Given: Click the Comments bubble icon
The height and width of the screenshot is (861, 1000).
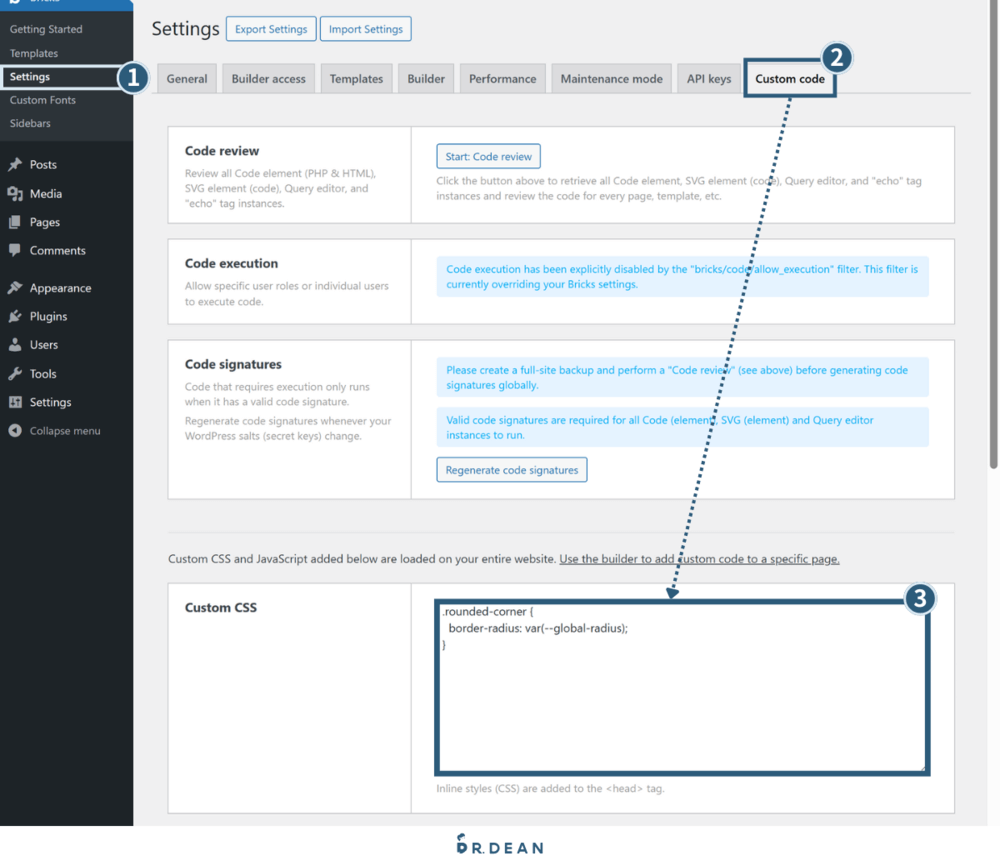Looking at the screenshot, I should point(15,251).
